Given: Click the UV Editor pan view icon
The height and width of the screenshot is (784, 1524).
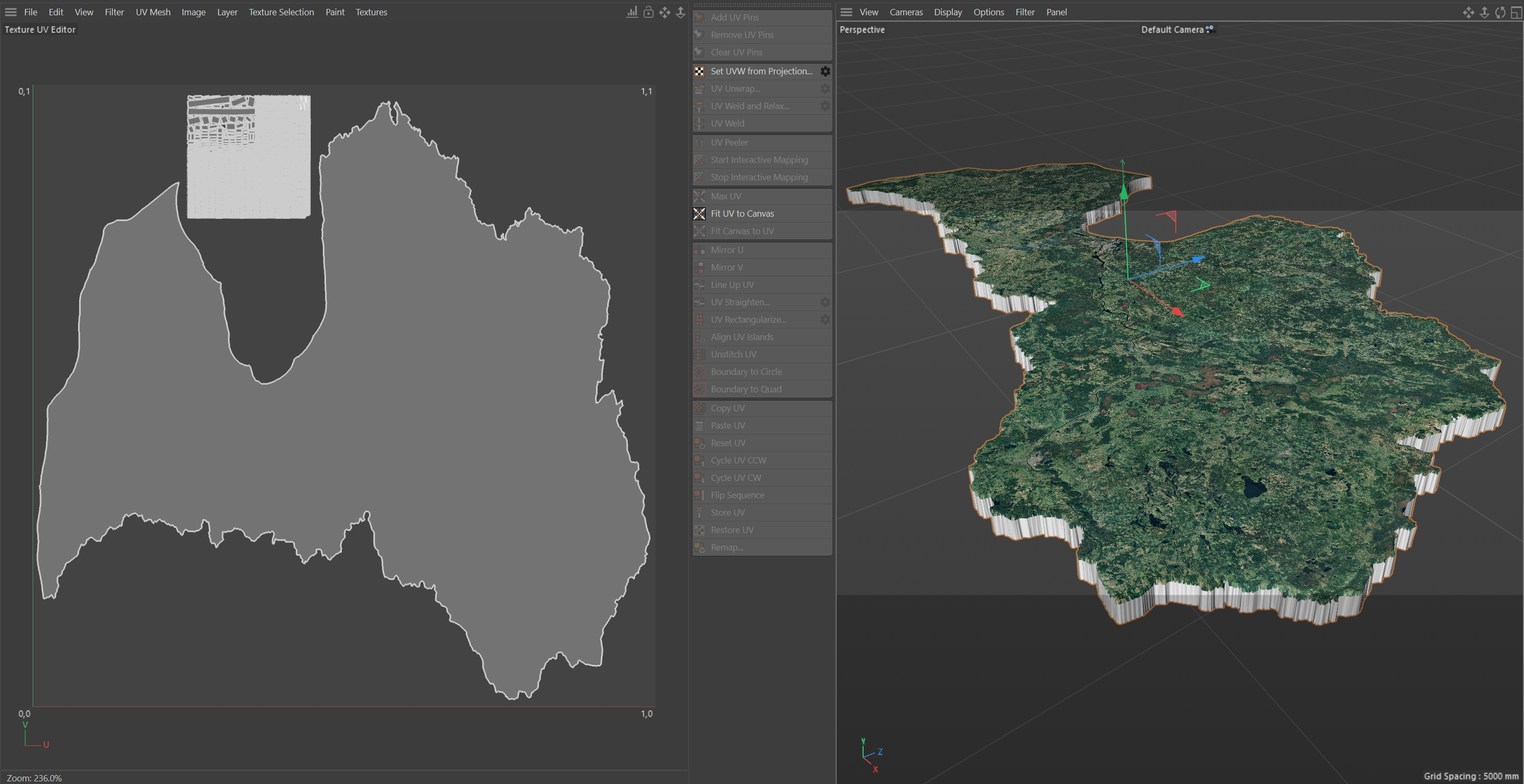Looking at the screenshot, I should (x=665, y=12).
